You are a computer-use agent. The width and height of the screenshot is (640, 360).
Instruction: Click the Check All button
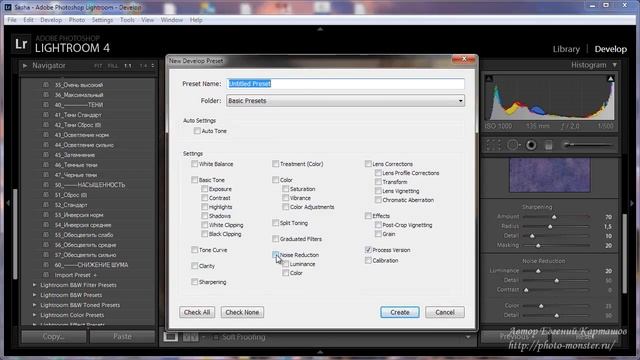point(197,312)
